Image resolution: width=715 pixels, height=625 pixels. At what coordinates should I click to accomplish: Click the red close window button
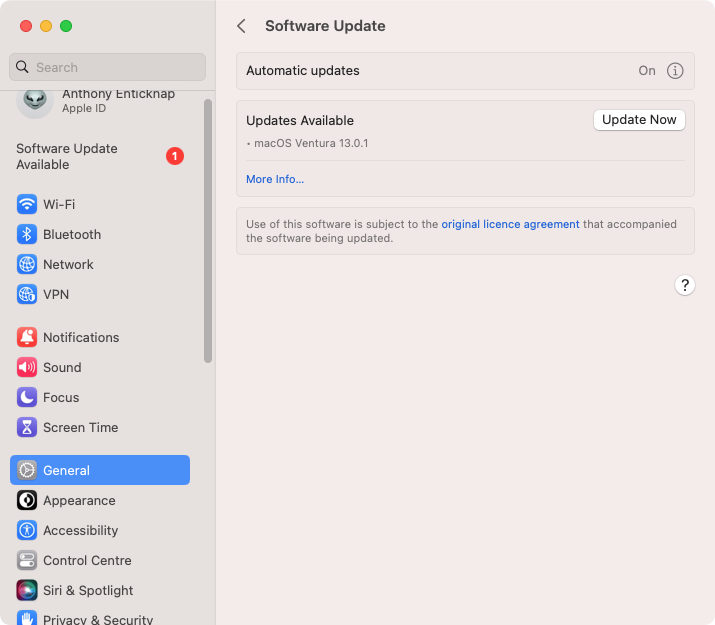click(26, 26)
